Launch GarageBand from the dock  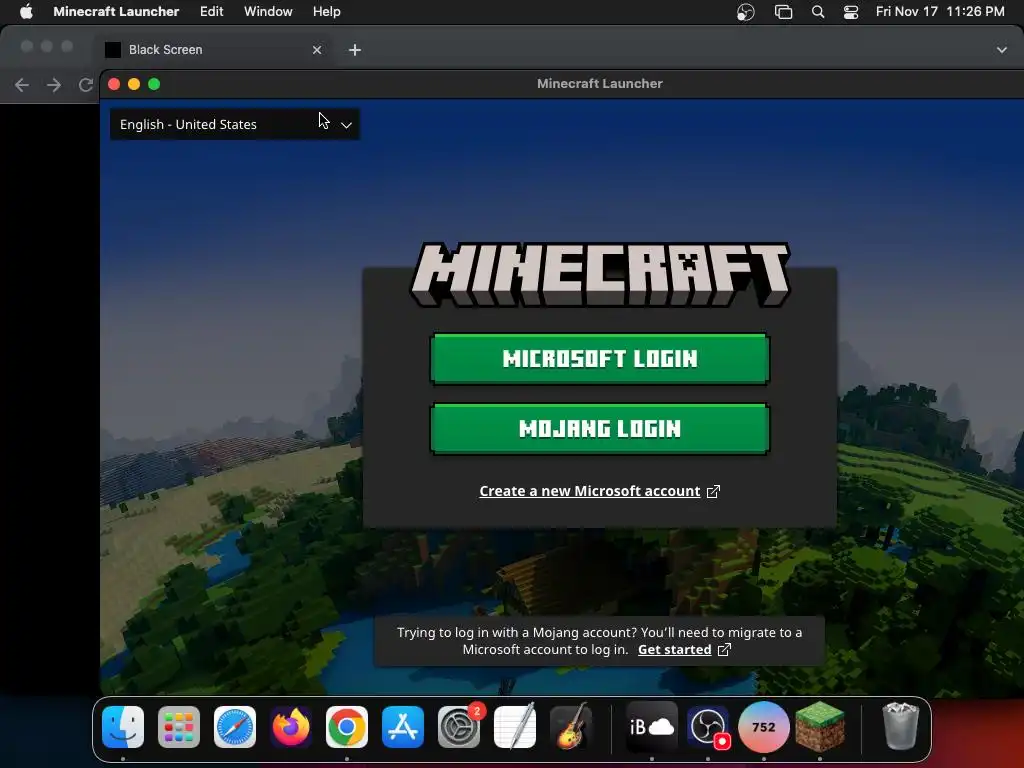[571, 727]
